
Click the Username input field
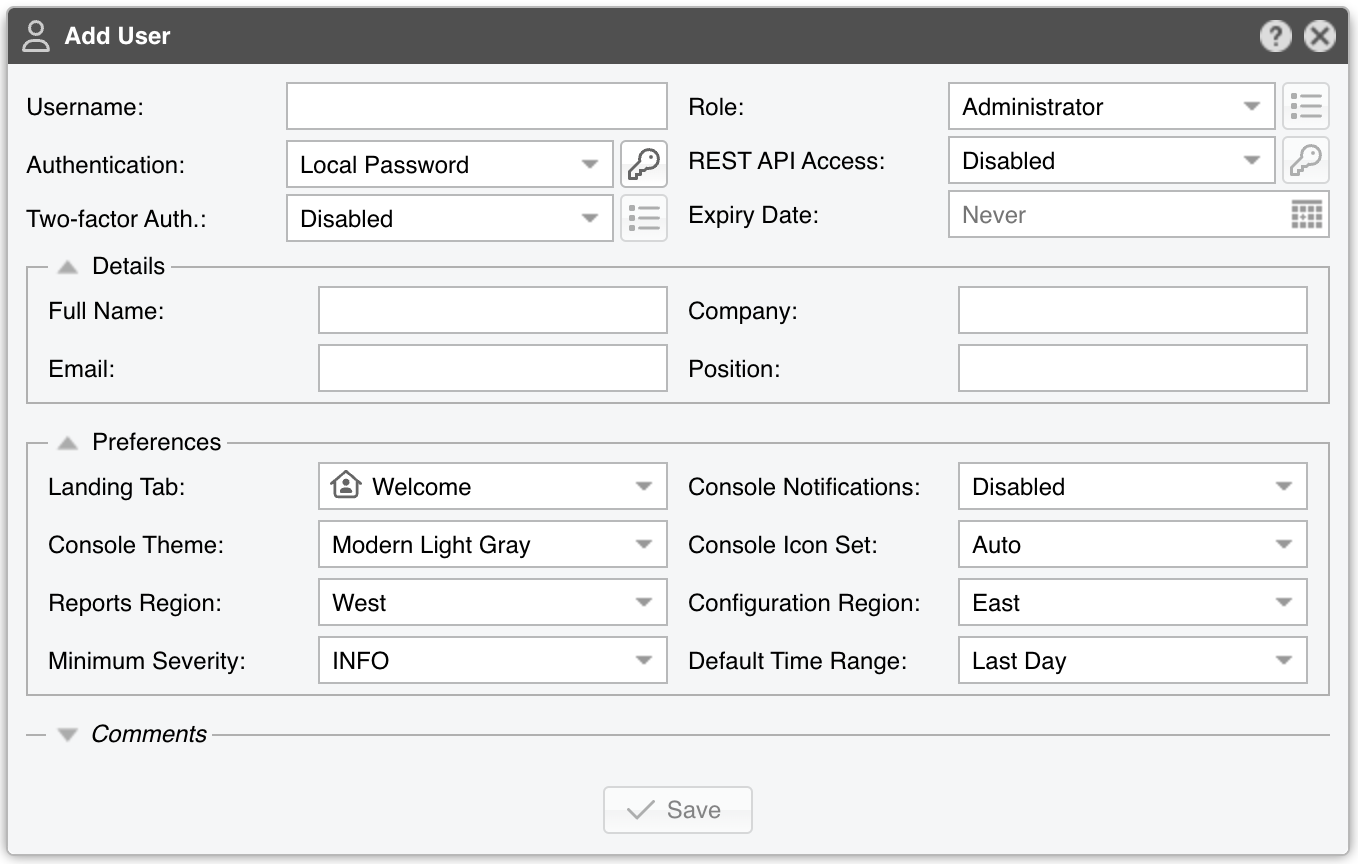tap(477, 106)
